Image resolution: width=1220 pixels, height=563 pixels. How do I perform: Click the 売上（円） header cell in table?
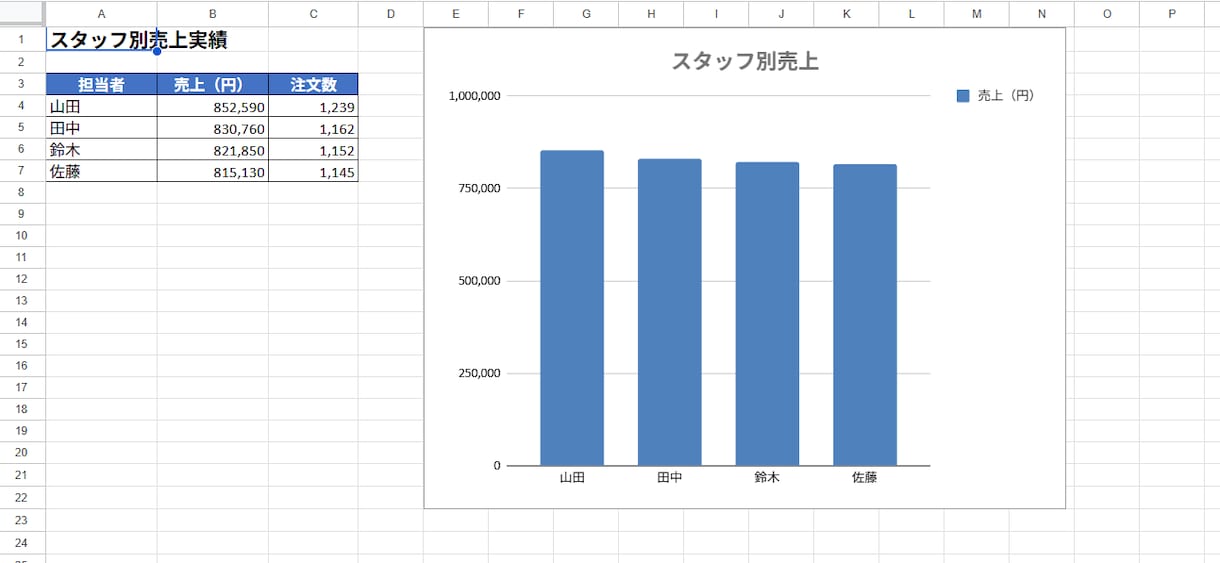point(212,85)
